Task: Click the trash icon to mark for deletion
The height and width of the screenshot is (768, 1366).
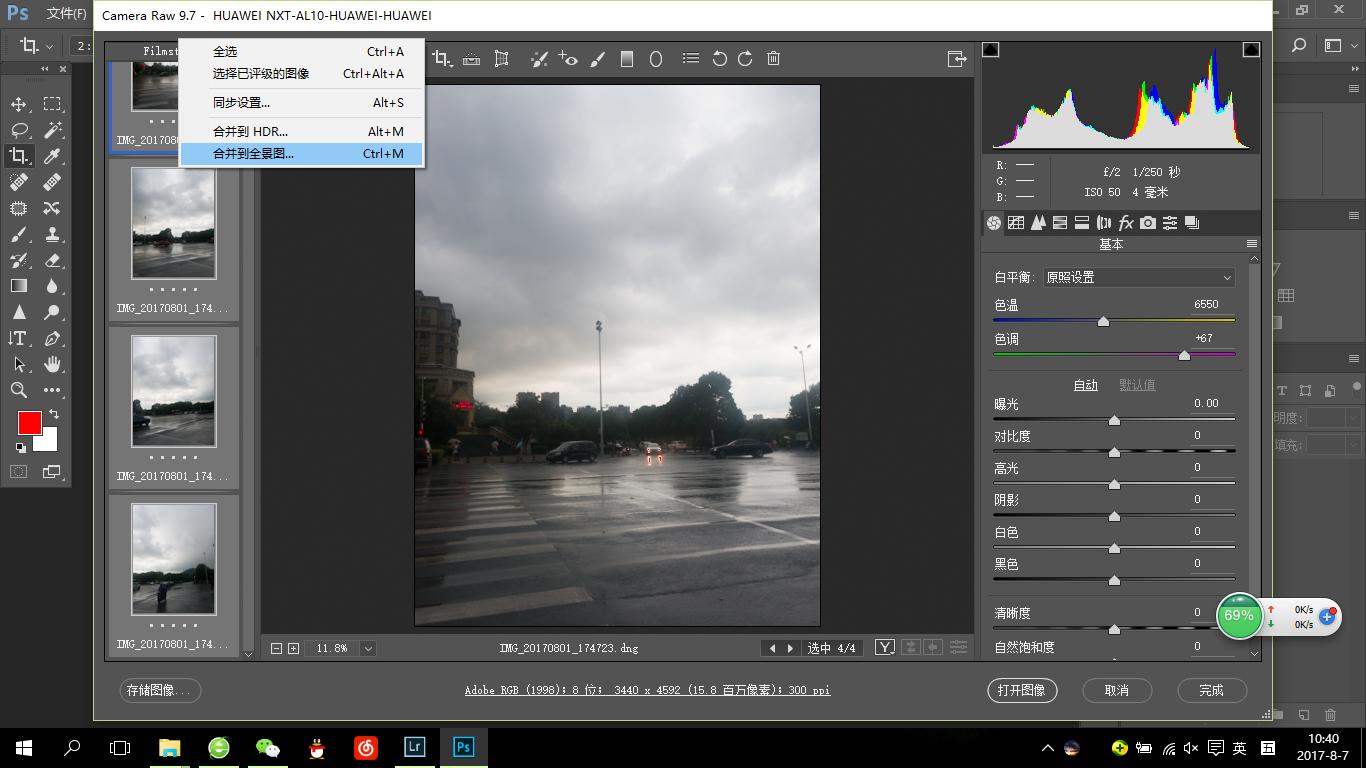Action: pos(773,59)
